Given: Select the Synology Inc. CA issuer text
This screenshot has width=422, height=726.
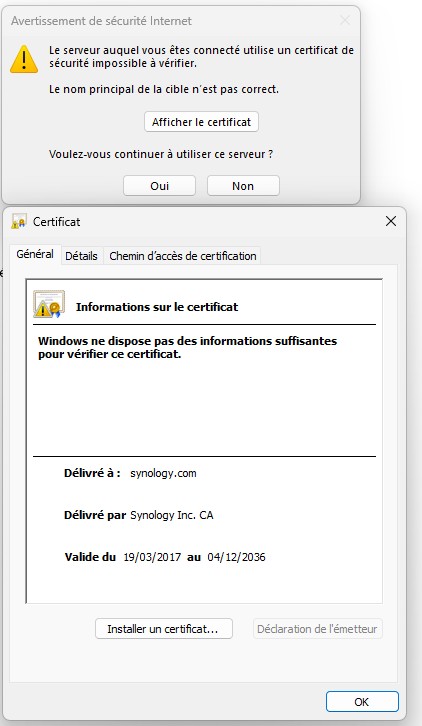Looking at the screenshot, I should pyautogui.click(x=172, y=515).
